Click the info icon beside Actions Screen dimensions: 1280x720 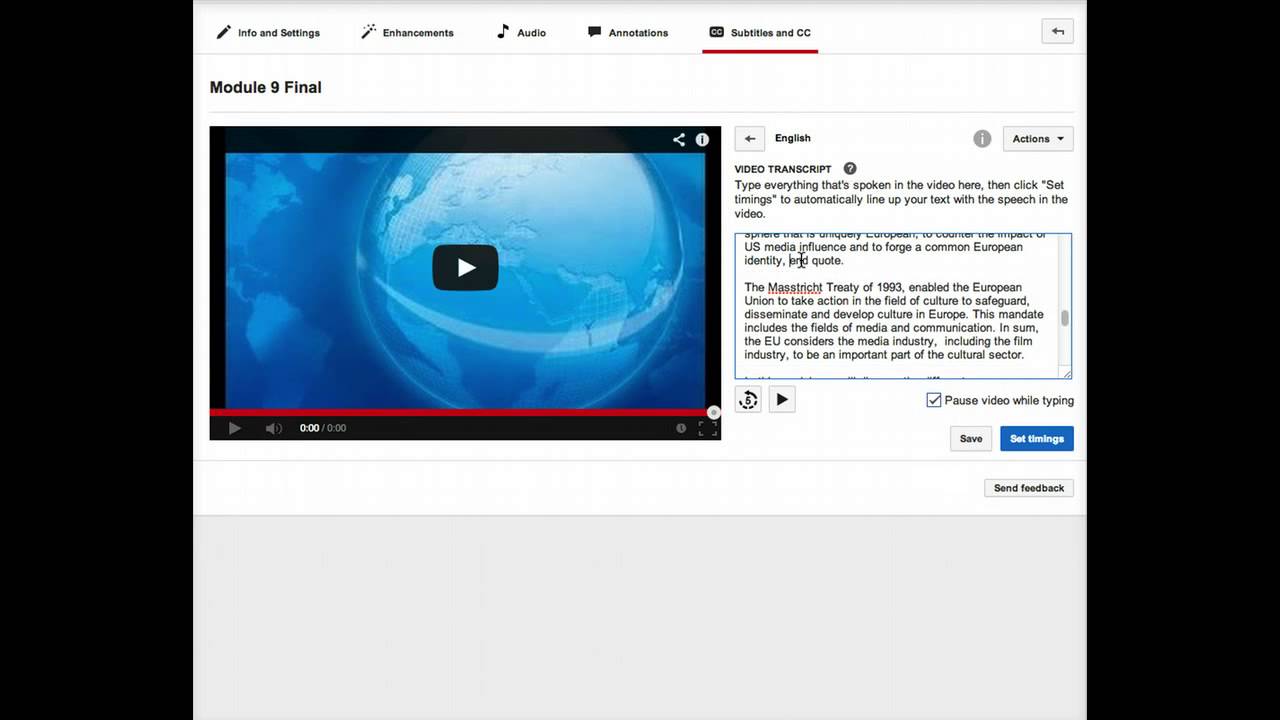982,139
